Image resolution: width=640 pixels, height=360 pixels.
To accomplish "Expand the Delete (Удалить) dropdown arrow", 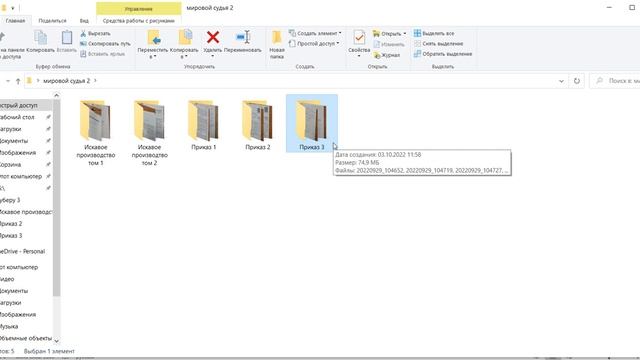I will [213, 56].
